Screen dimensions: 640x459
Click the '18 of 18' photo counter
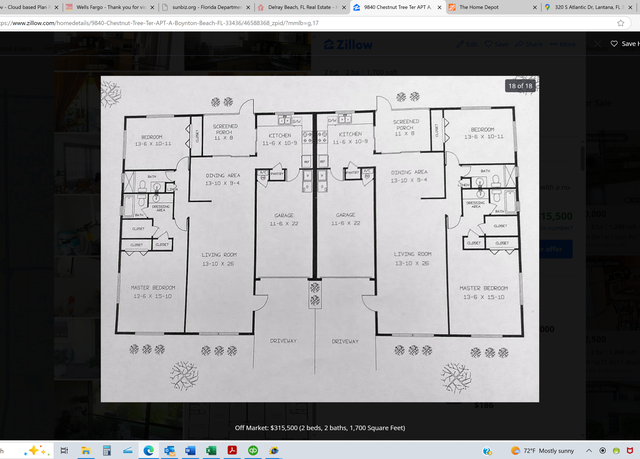point(520,86)
